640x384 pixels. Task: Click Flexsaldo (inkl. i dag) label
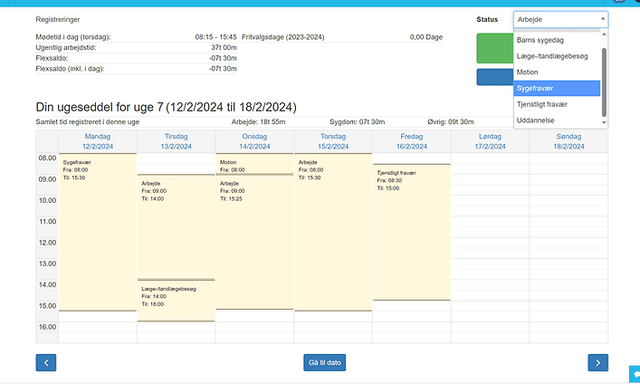[70, 69]
